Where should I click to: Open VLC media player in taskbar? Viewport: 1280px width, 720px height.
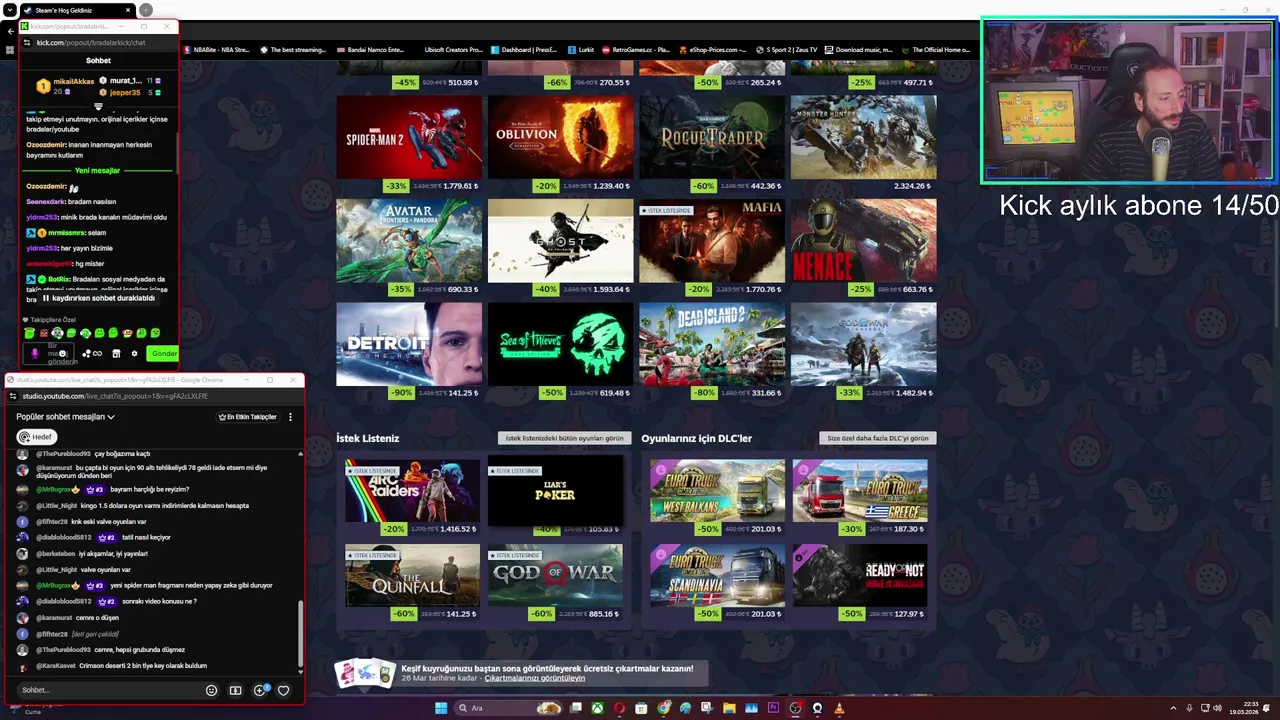point(839,708)
